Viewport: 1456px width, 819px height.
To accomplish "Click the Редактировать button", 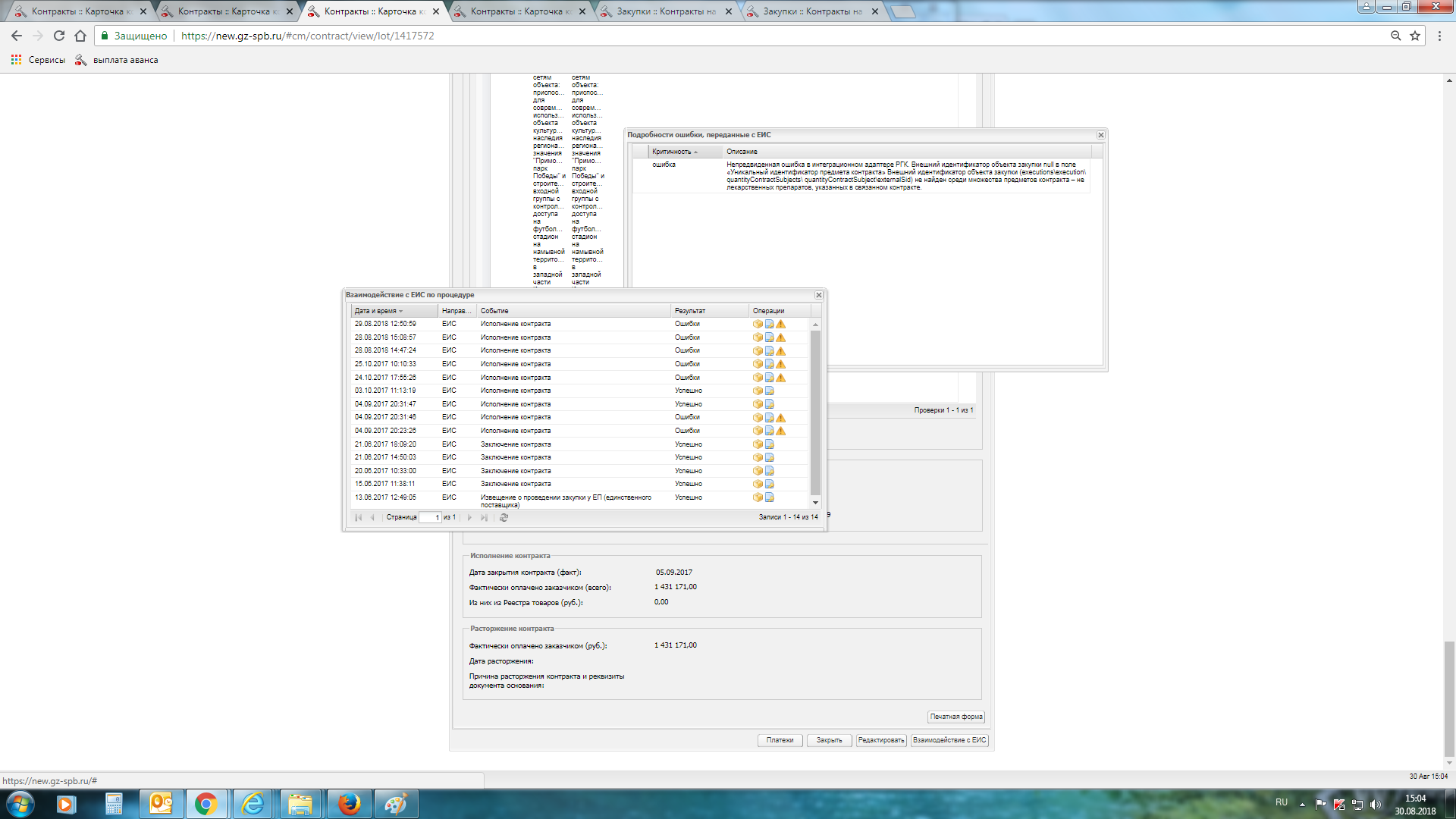I will (x=881, y=740).
